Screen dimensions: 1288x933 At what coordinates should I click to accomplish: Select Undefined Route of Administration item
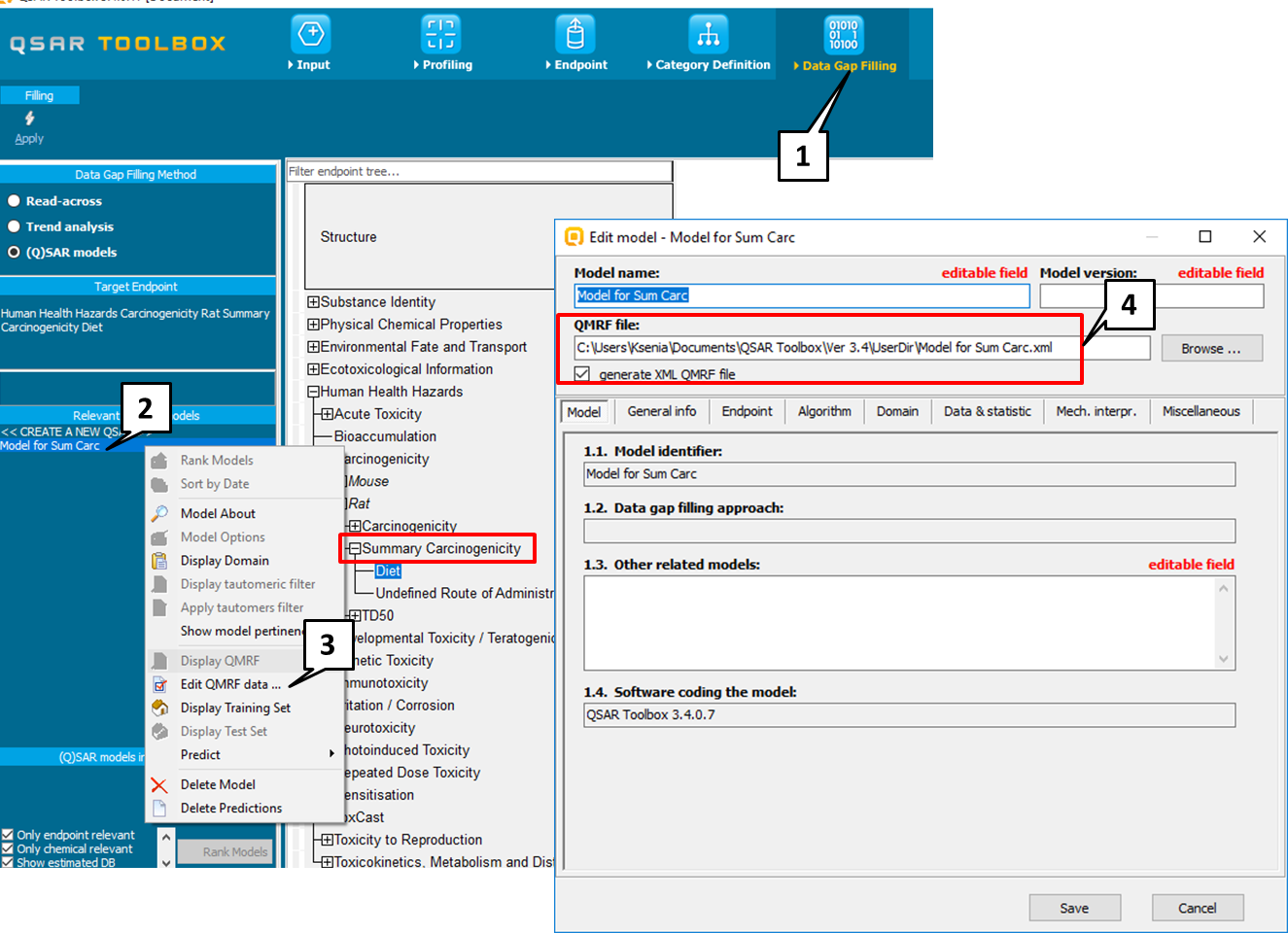pyautogui.click(x=465, y=593)
